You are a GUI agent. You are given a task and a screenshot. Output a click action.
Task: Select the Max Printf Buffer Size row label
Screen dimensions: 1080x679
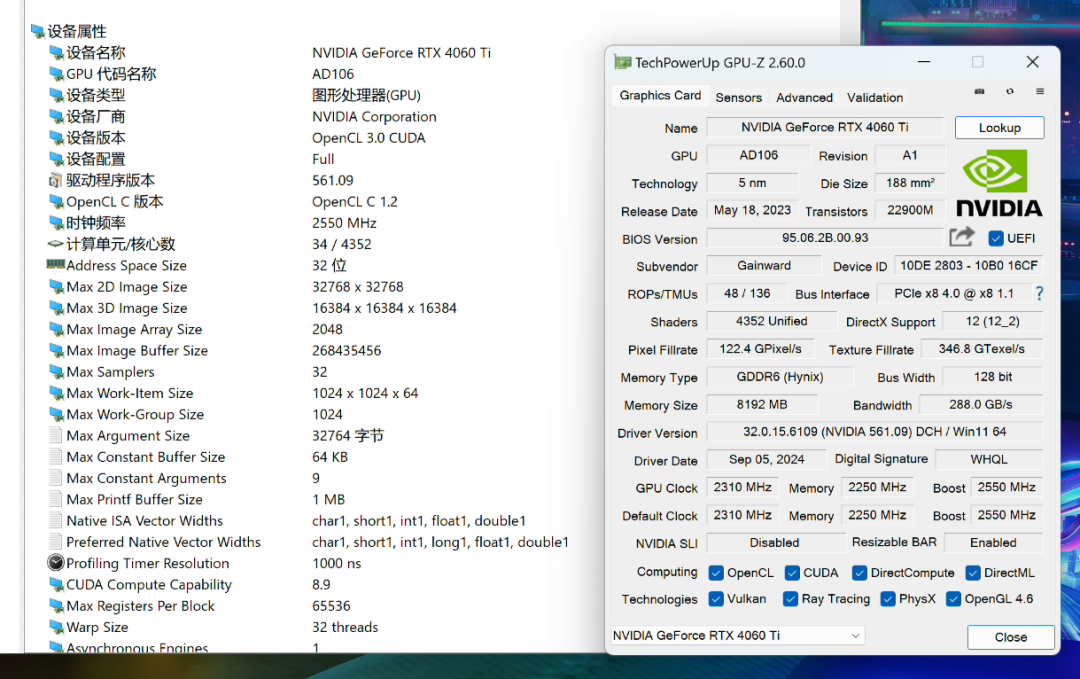(x=134, y=499)
